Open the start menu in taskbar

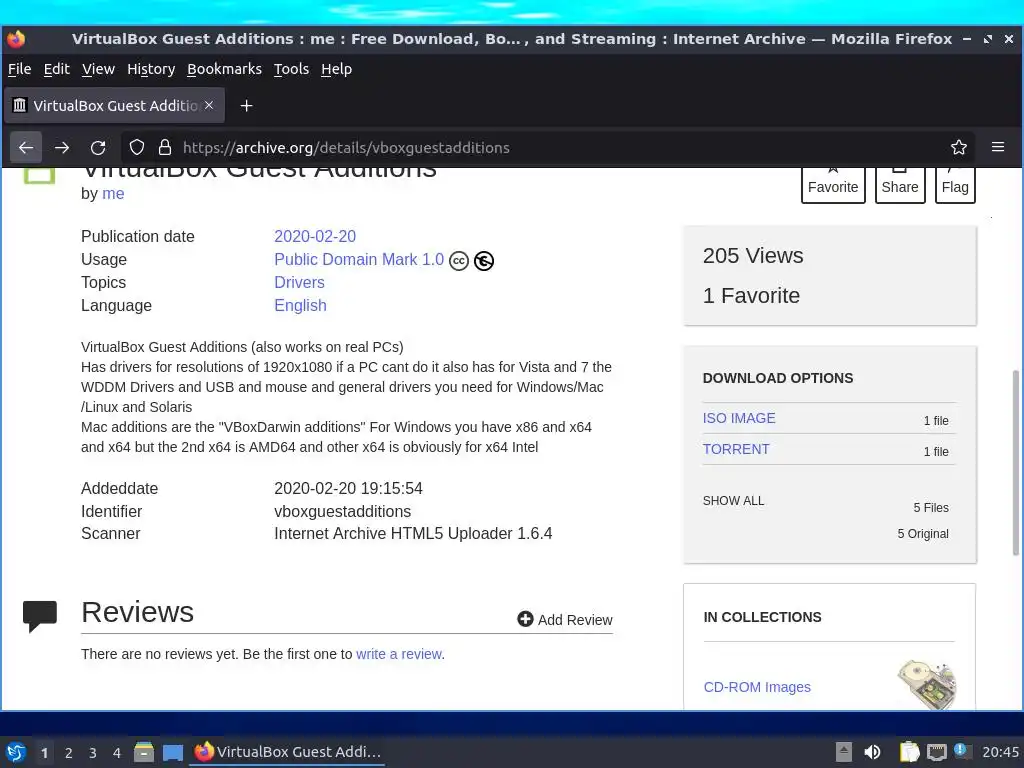16,752
